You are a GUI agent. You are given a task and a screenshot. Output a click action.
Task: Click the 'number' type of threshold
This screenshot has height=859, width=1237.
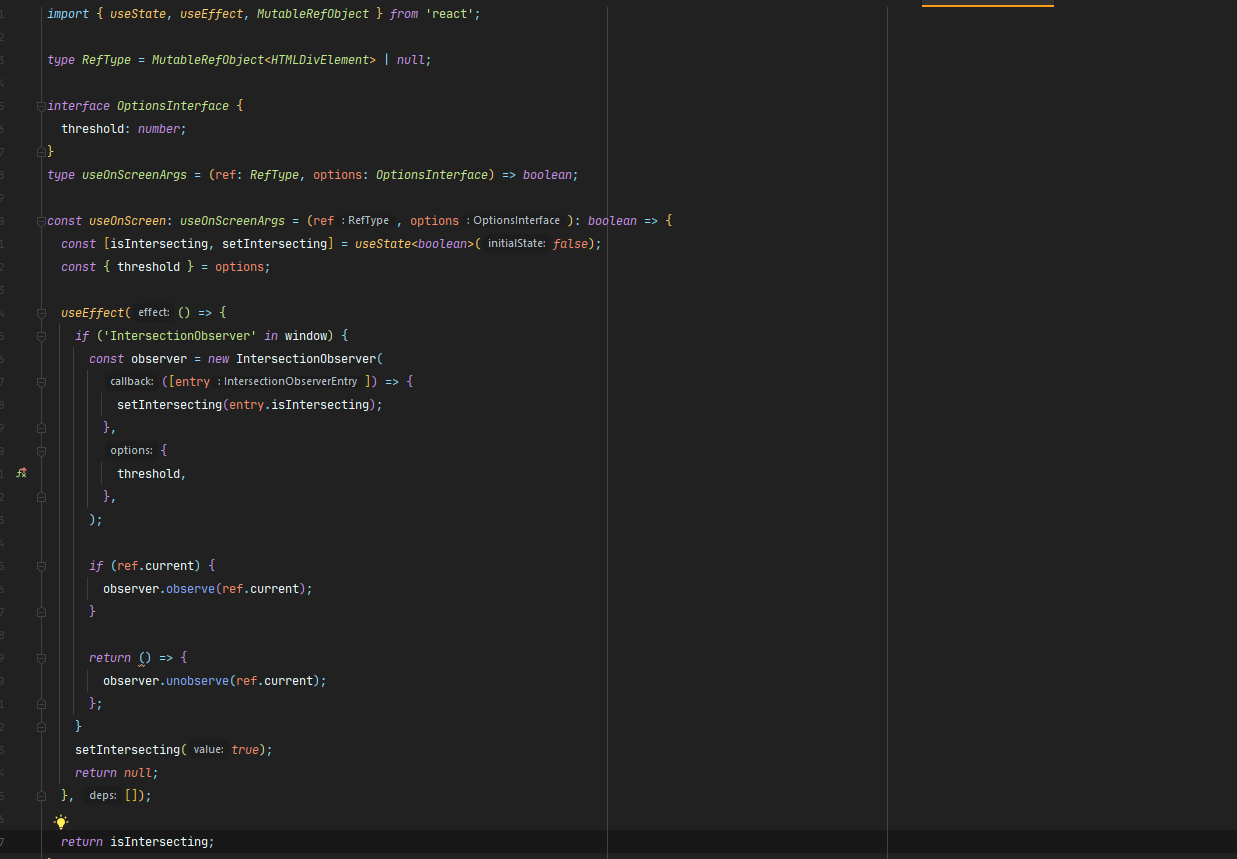[159, 129]
